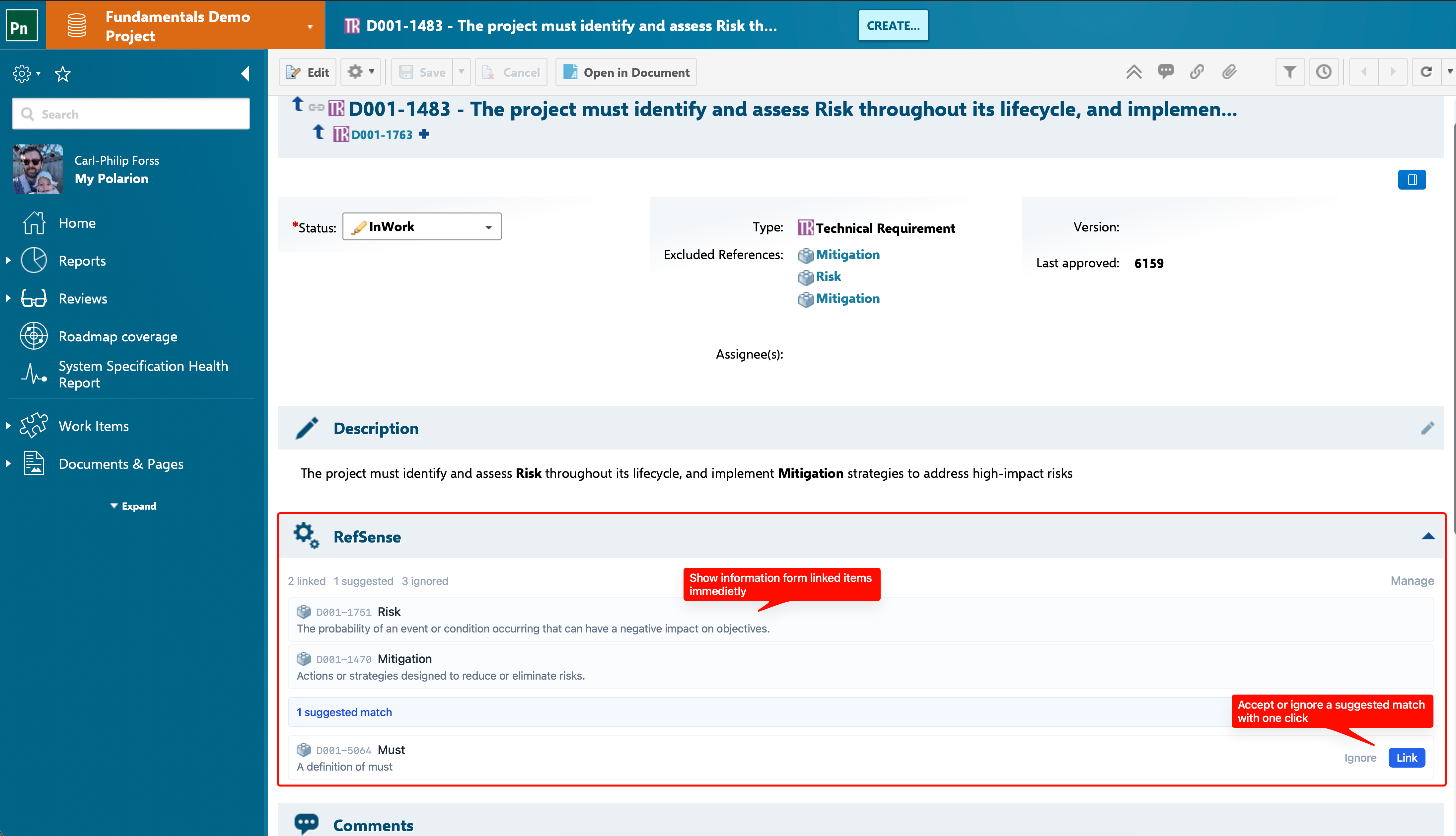Expand the Work Items navigation node
This screenshot has height=836, width=1456.
8,426
